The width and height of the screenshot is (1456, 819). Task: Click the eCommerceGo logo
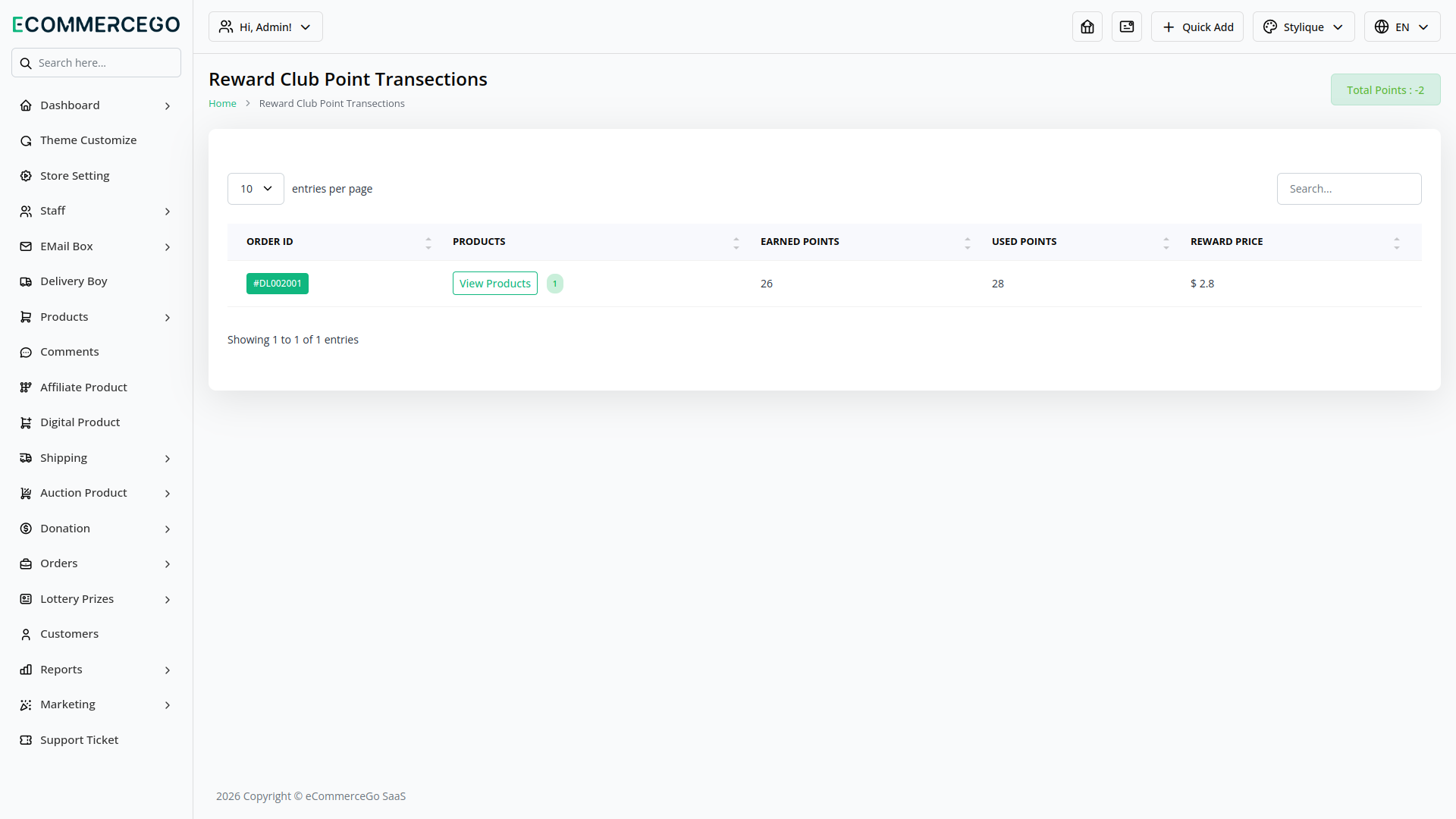pos(96,24)
